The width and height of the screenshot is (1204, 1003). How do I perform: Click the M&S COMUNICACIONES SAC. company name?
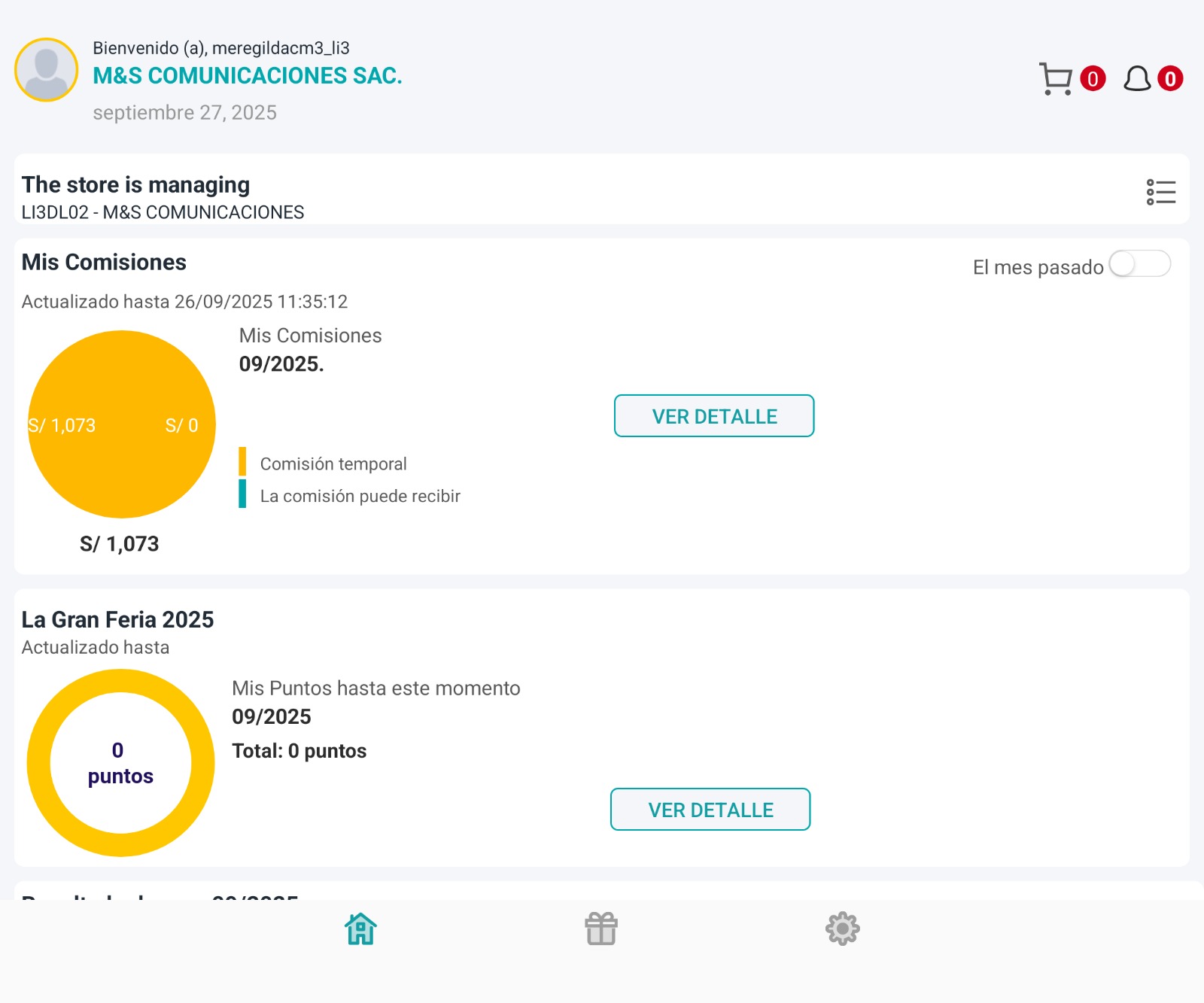(248, 76)
